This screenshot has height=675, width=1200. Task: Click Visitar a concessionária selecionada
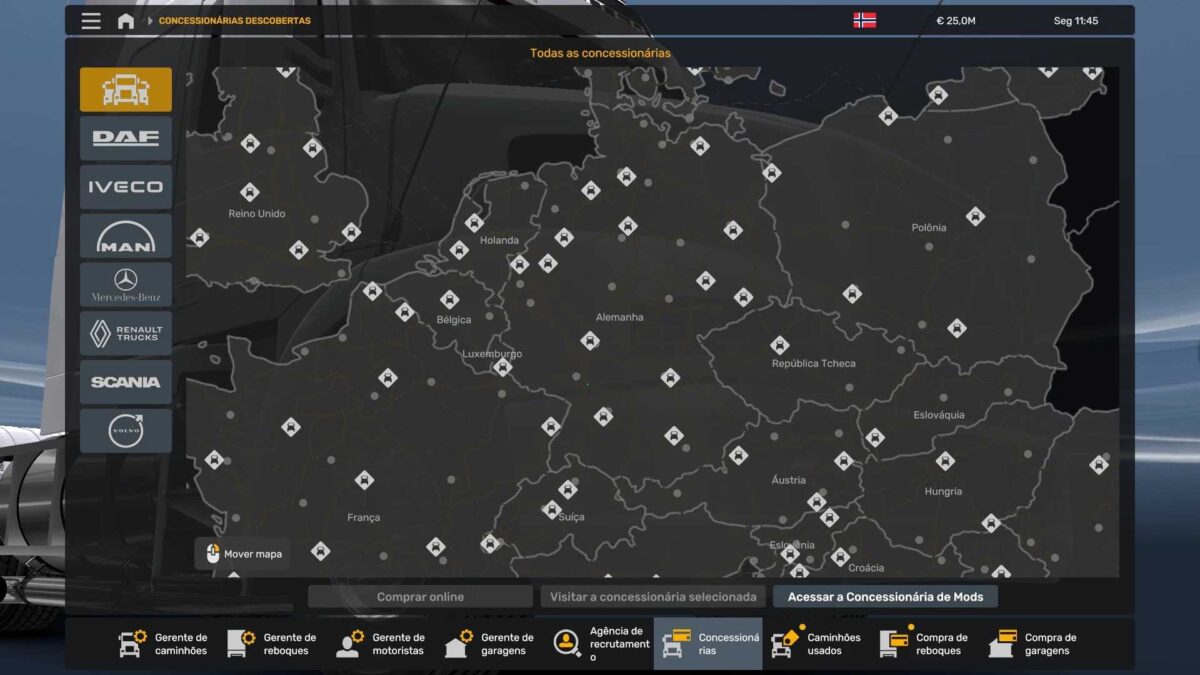click(x=653, y=597)
